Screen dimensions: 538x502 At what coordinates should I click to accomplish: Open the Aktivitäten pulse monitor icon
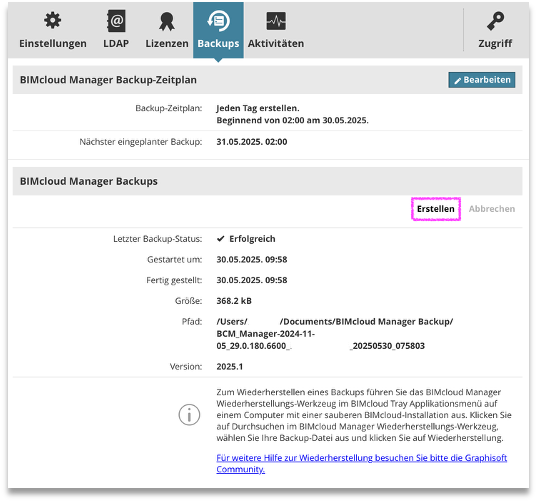coord(276,21)
